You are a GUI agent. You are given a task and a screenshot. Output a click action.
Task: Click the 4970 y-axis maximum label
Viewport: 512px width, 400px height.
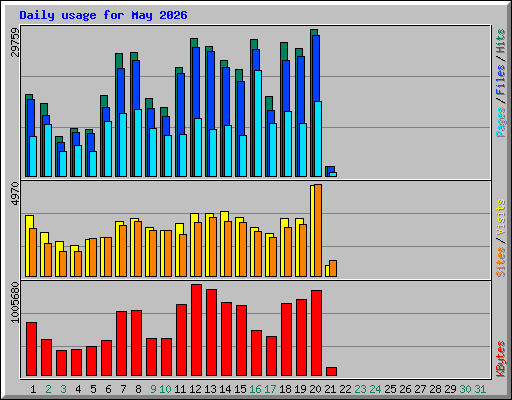(15, 194)
